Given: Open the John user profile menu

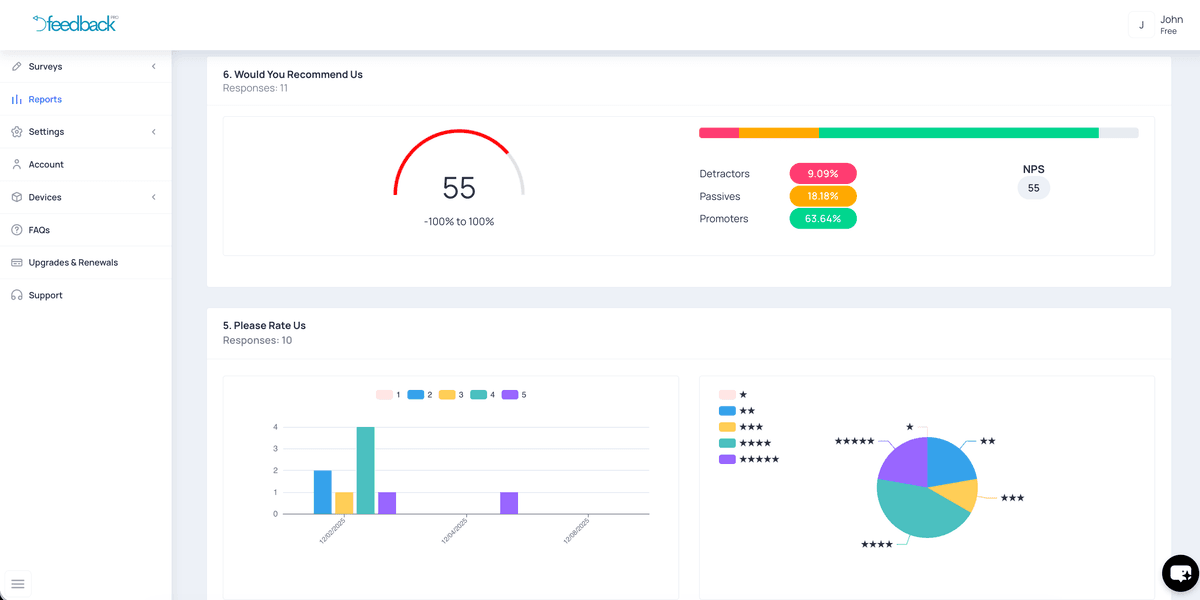Looking at the screenshot, I should [x=1158, y=25].
